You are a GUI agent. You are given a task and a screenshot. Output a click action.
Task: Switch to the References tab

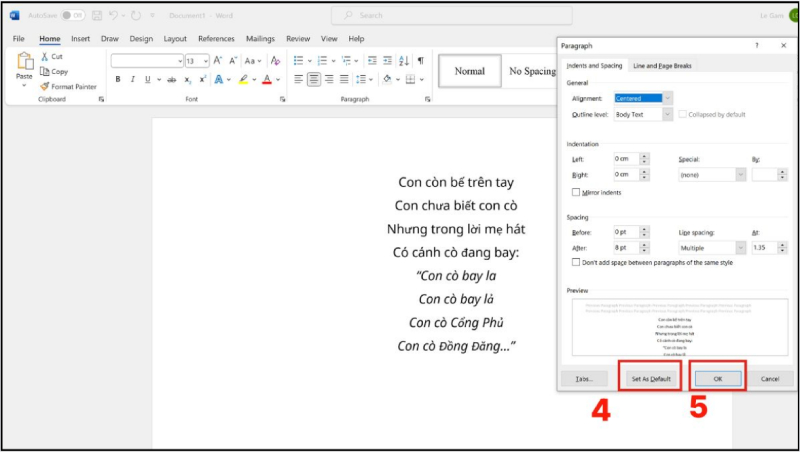click(216, 39)
